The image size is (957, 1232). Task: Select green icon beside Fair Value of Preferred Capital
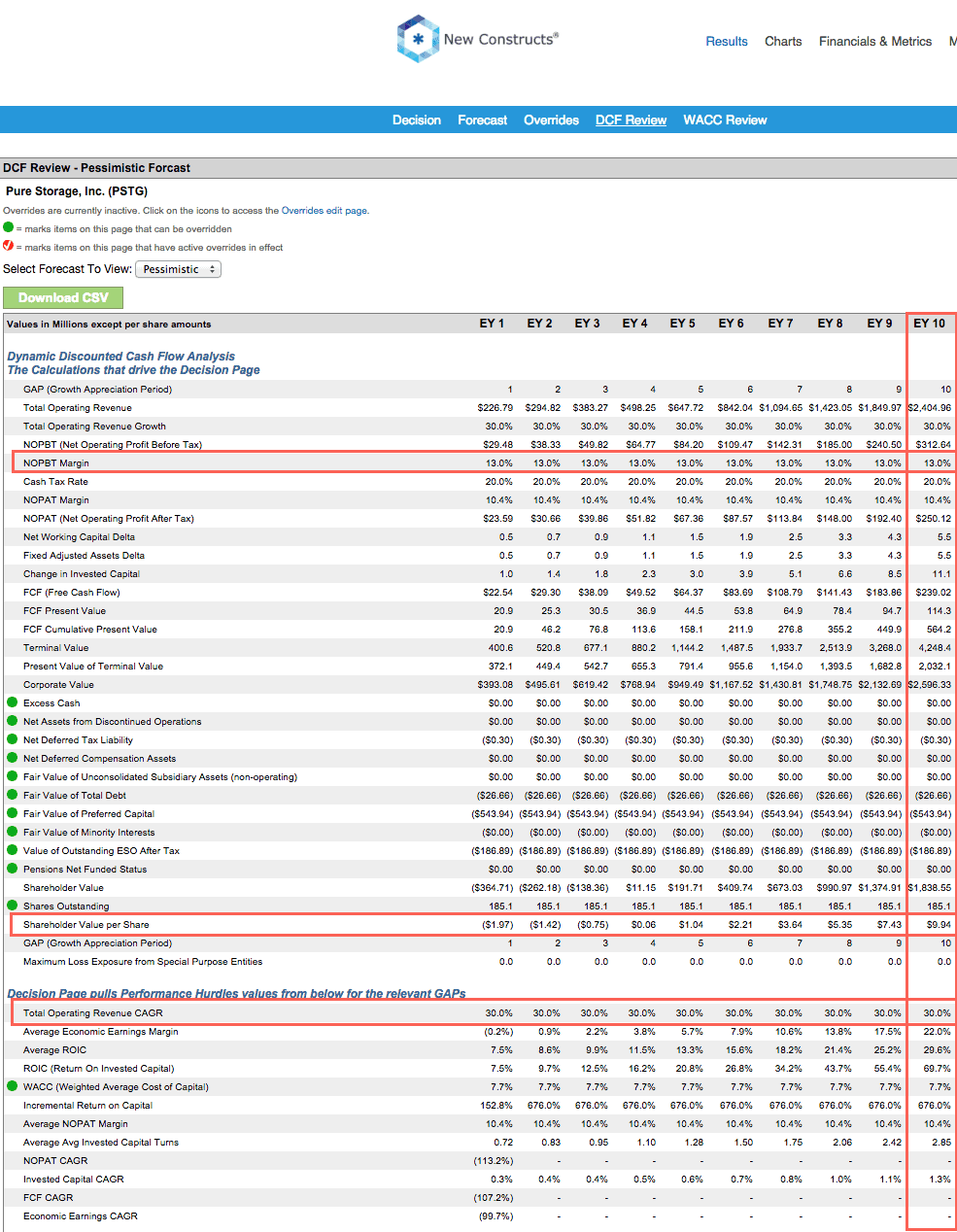pyautogui.click(x=12, y=813)
